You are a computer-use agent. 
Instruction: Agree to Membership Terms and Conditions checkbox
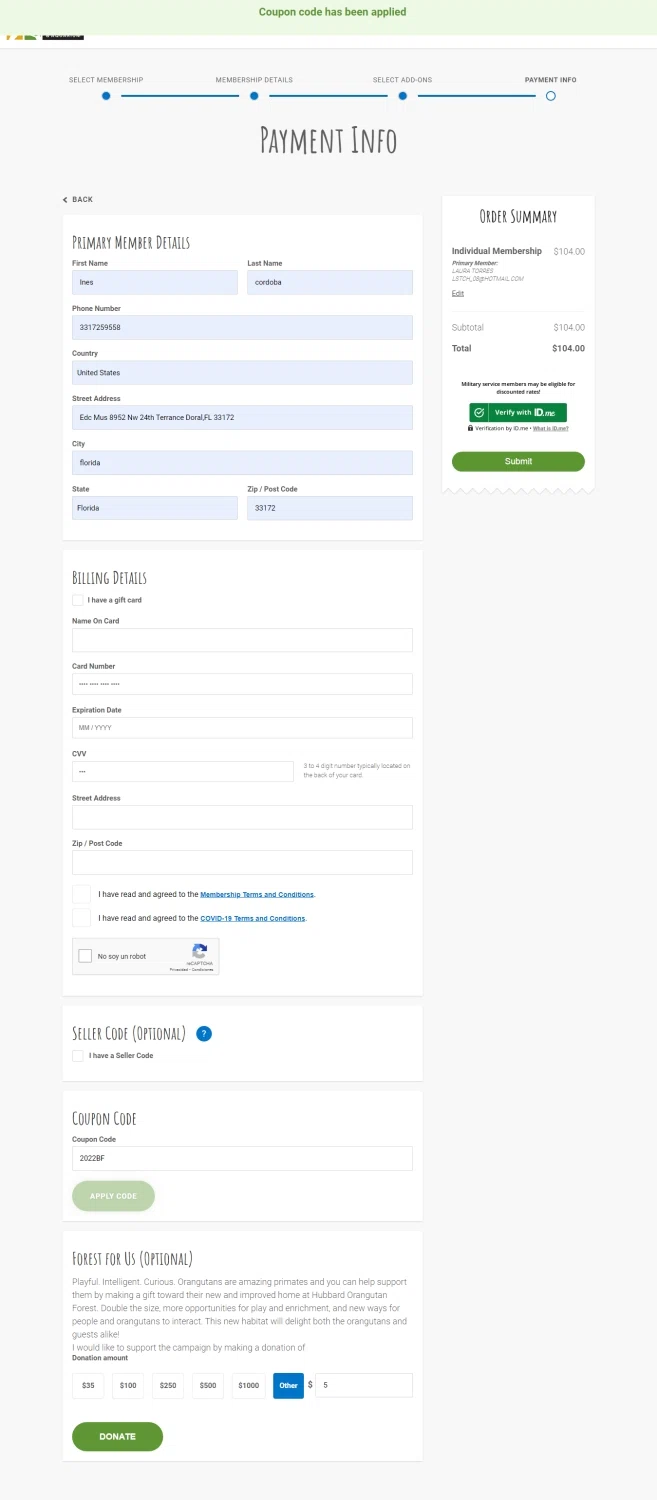81,894
